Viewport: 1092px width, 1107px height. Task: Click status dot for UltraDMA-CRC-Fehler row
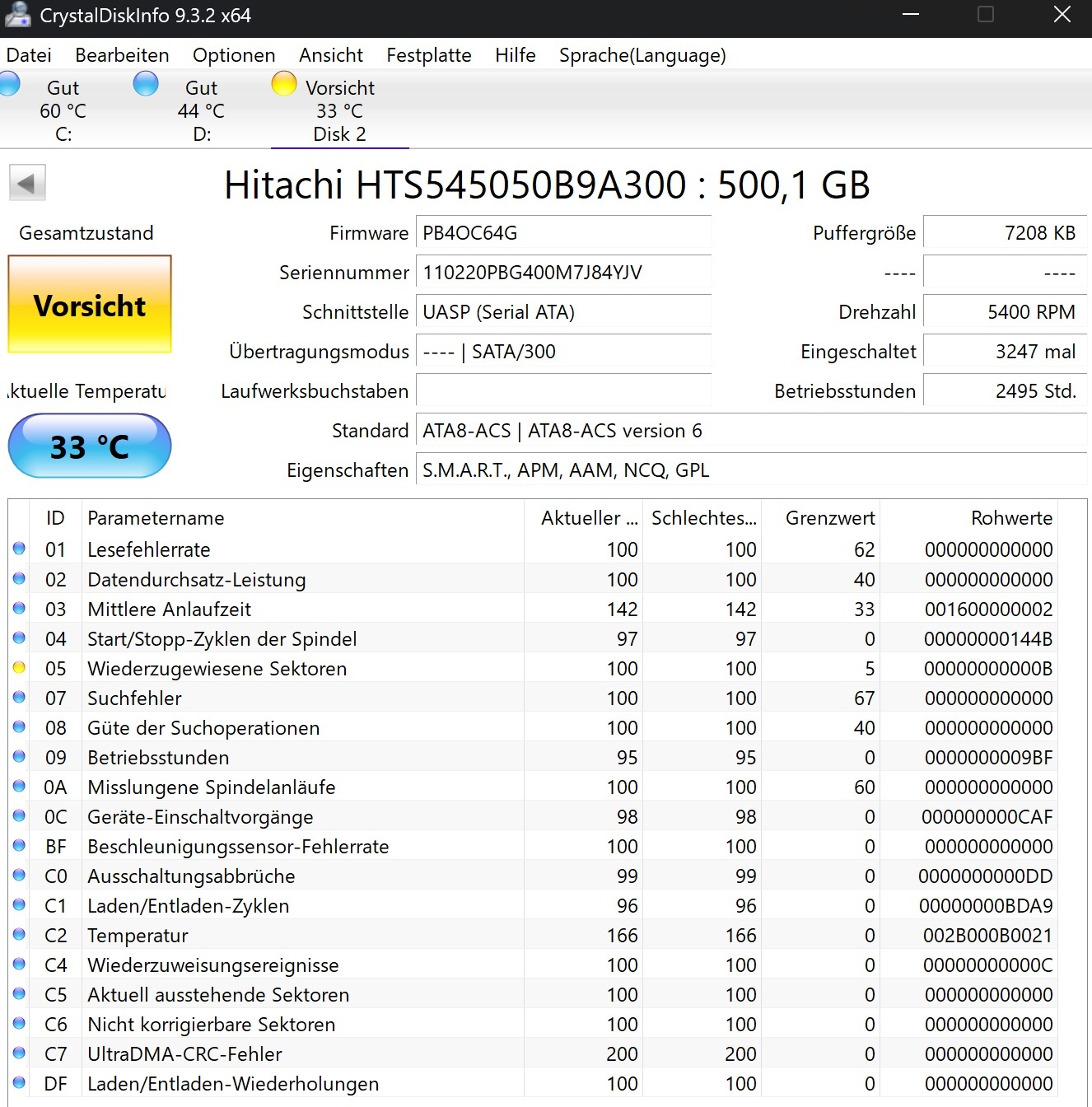pos(19,1053)
